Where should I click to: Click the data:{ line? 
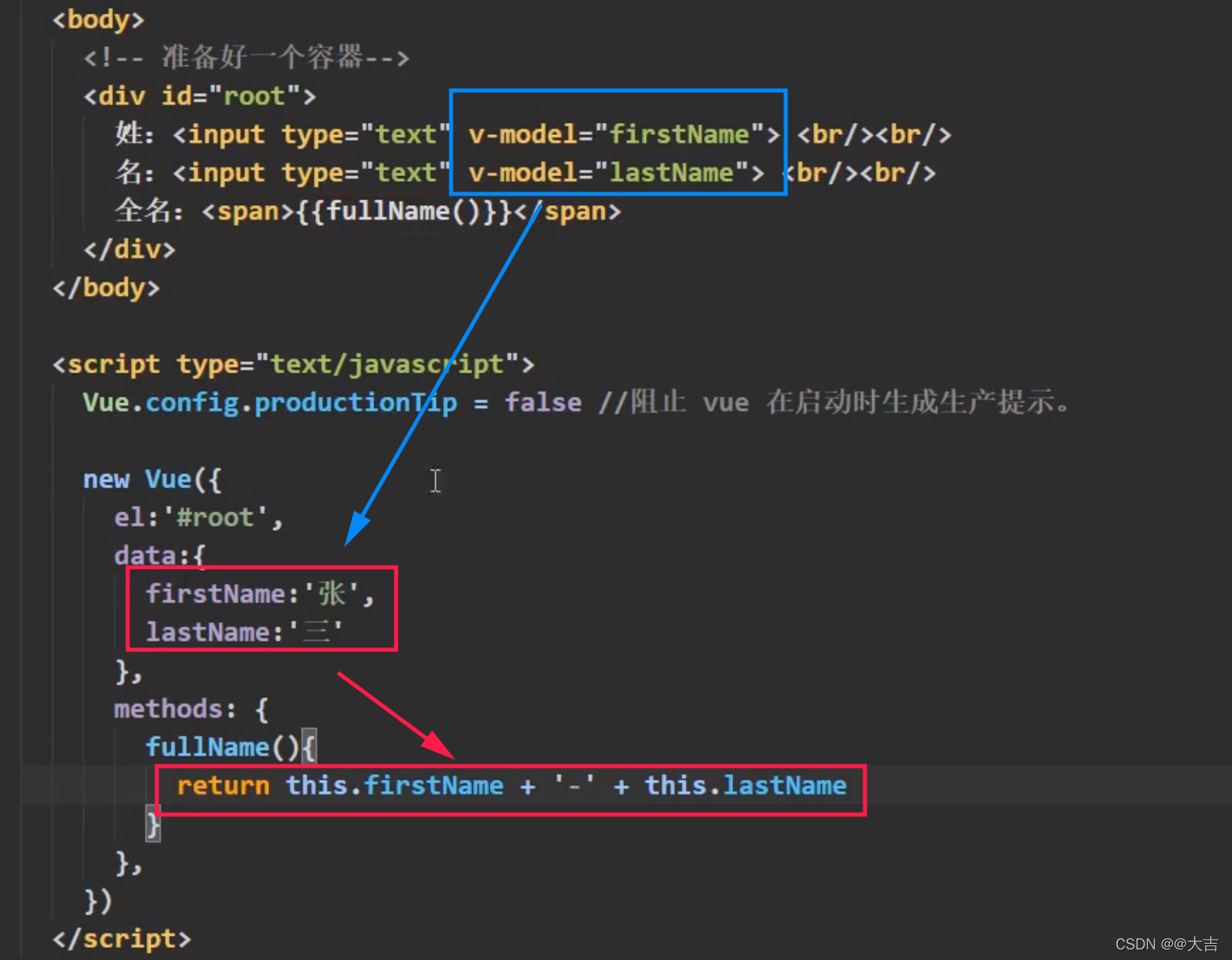point(160,555)
